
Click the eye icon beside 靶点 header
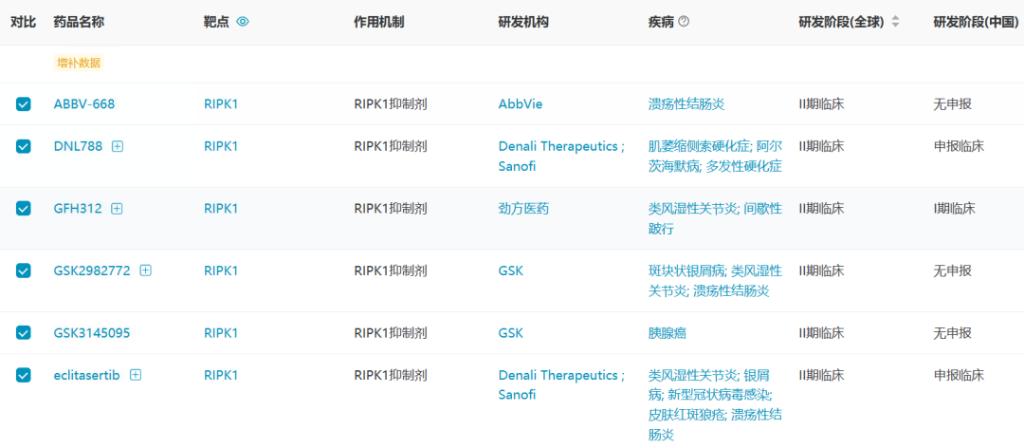[x=243, y=22]
